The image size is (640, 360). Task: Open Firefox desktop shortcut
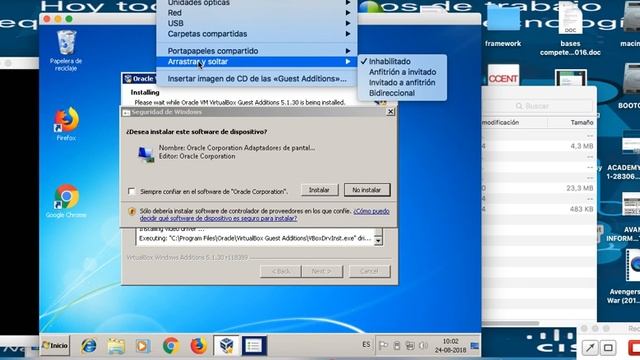pyautogui.click(x=66, y=124)
